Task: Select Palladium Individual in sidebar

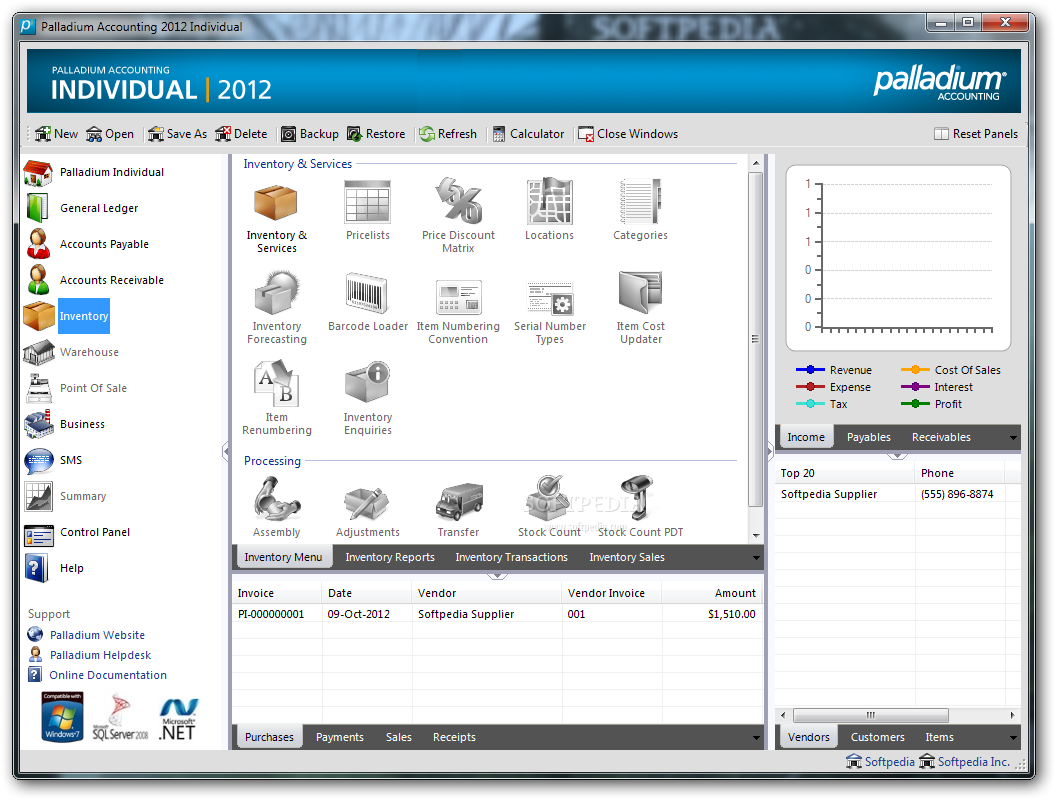Action: [94, 172]
